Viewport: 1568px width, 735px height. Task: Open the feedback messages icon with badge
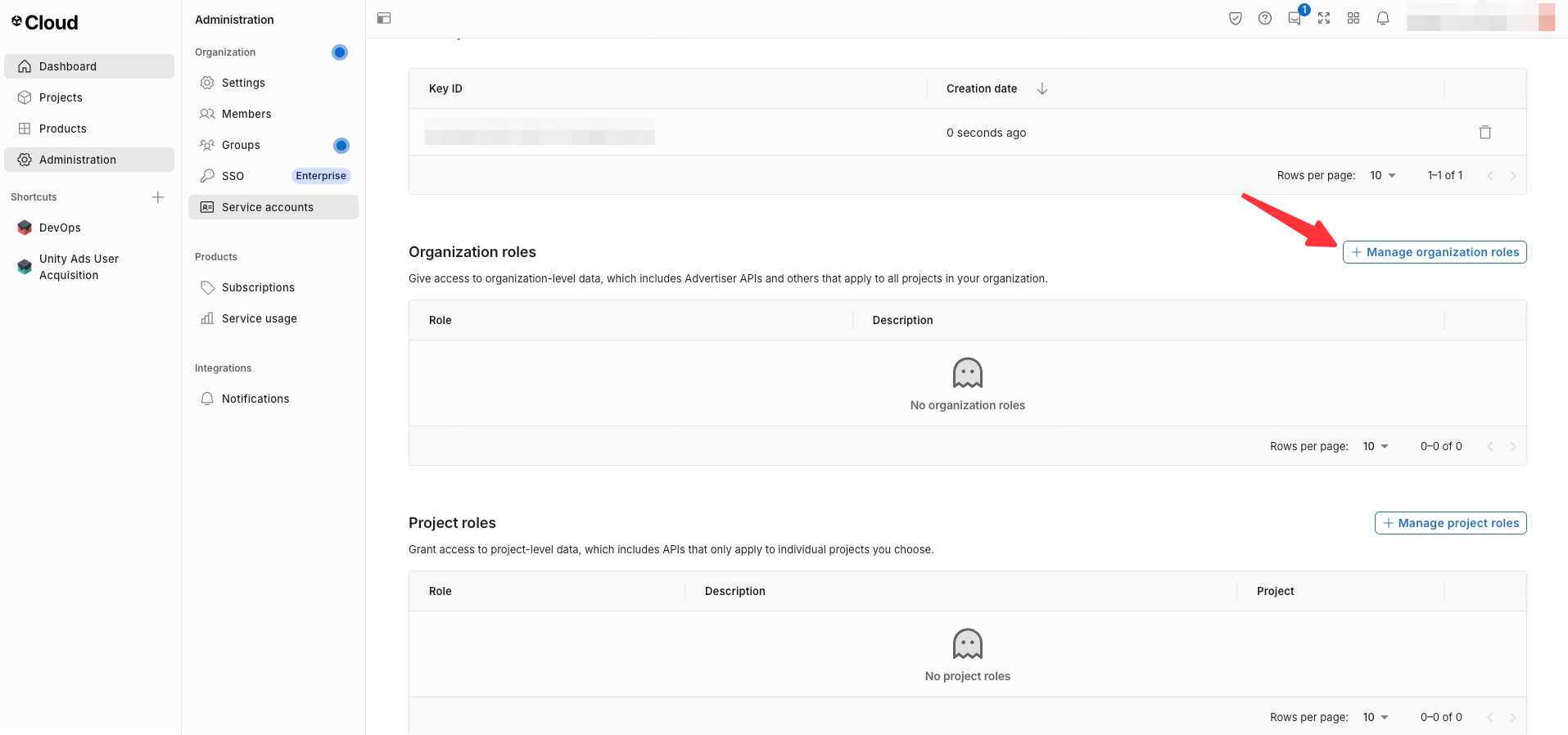[1295, 16]
